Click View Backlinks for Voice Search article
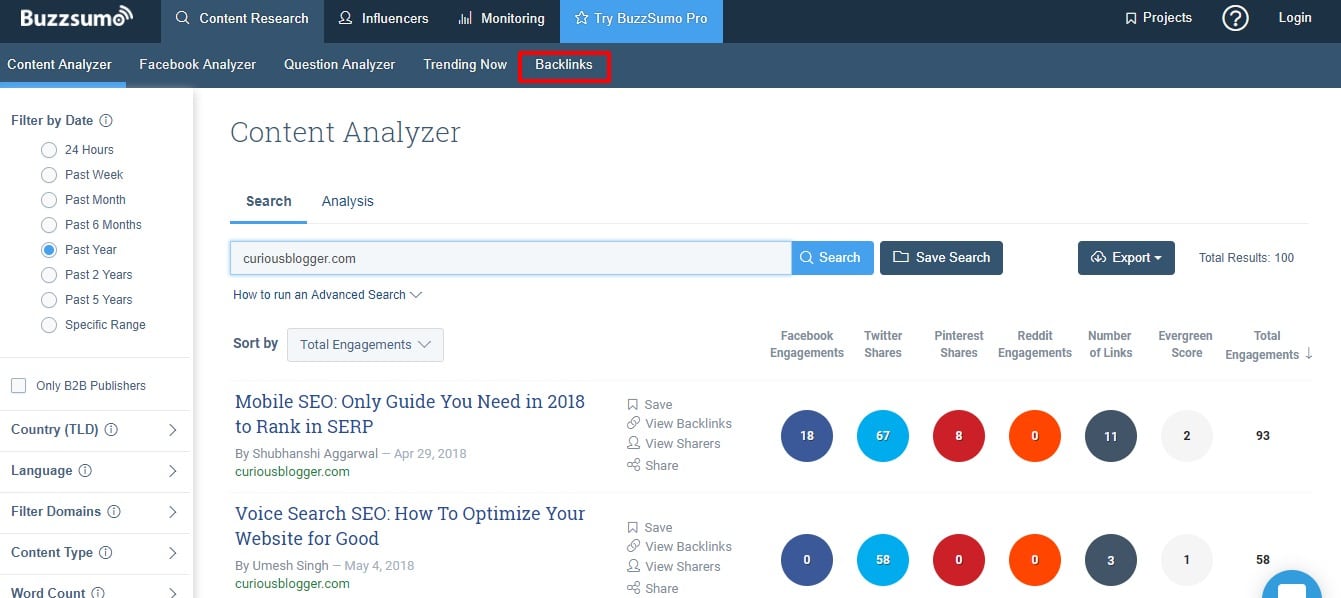This screenshot has width=1341, height=598. 679,547
